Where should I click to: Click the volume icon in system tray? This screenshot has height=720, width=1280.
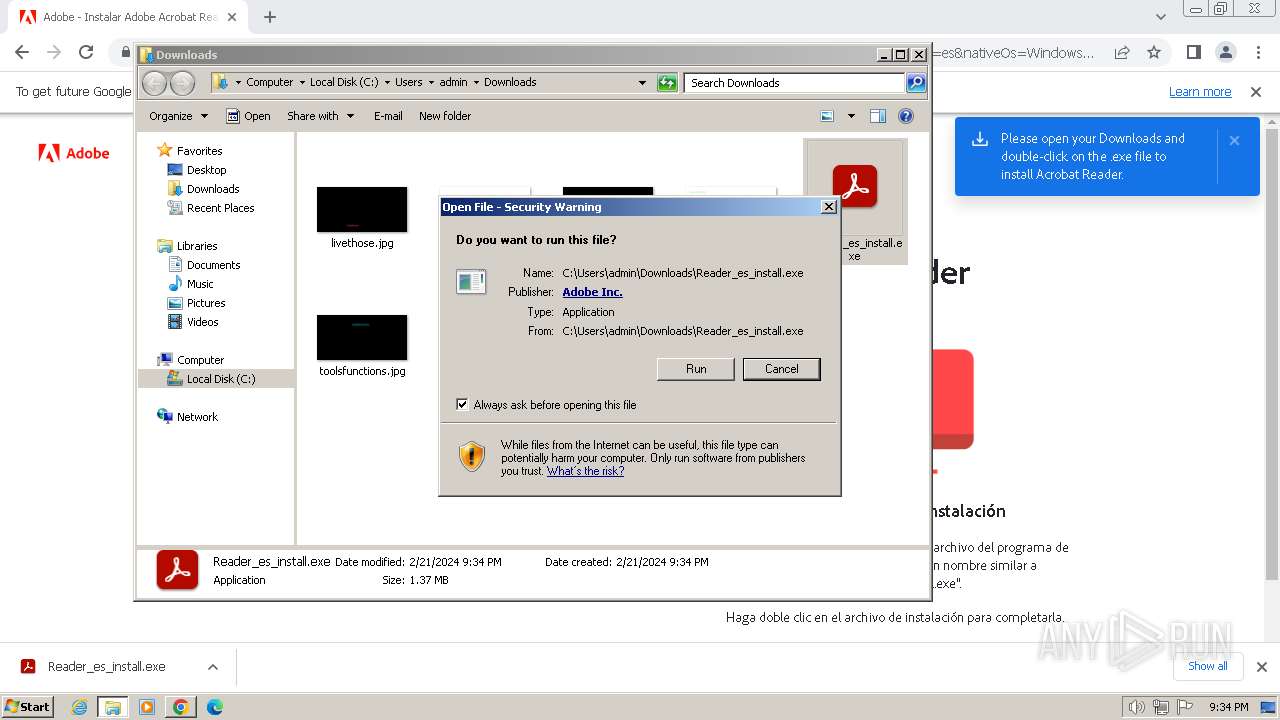pyautogui.click(x=1136, y=707)
